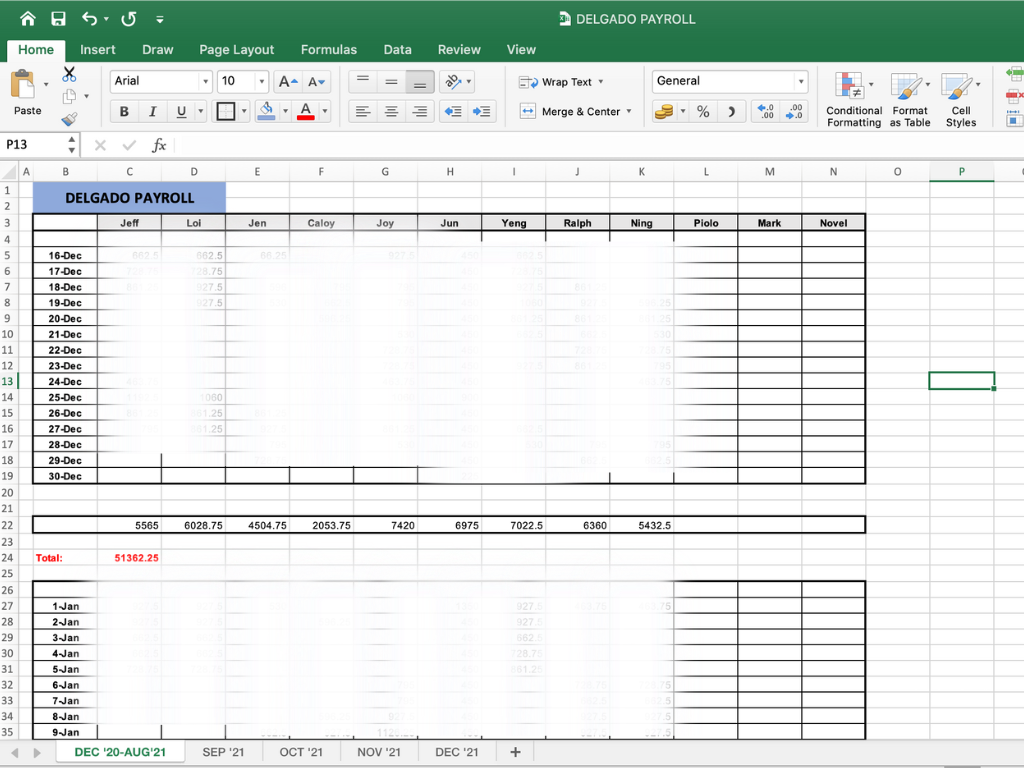Apply the Comma Style format
Image resolution: width=1024 pixels, height=768 pixels.
pos(731,112)
